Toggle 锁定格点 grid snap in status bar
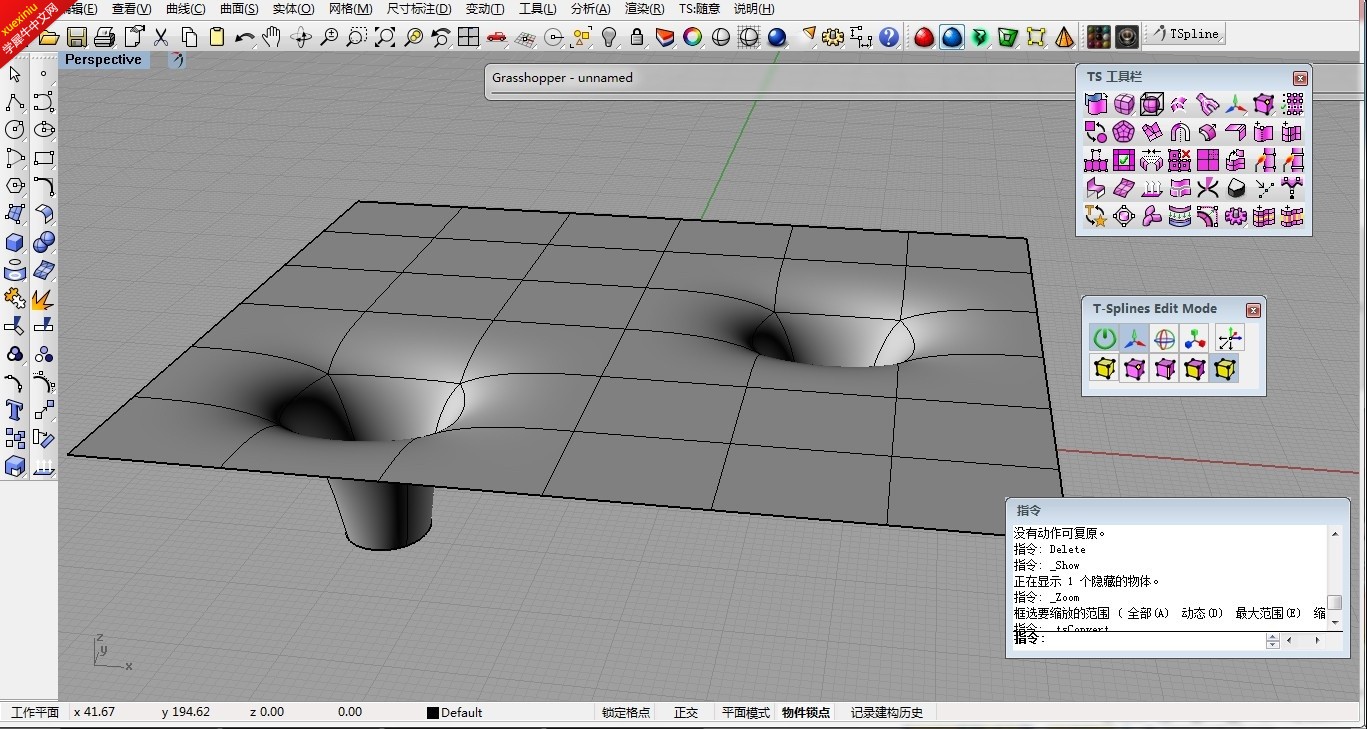Screen dimensions: 1367x729 click(626, 713)
